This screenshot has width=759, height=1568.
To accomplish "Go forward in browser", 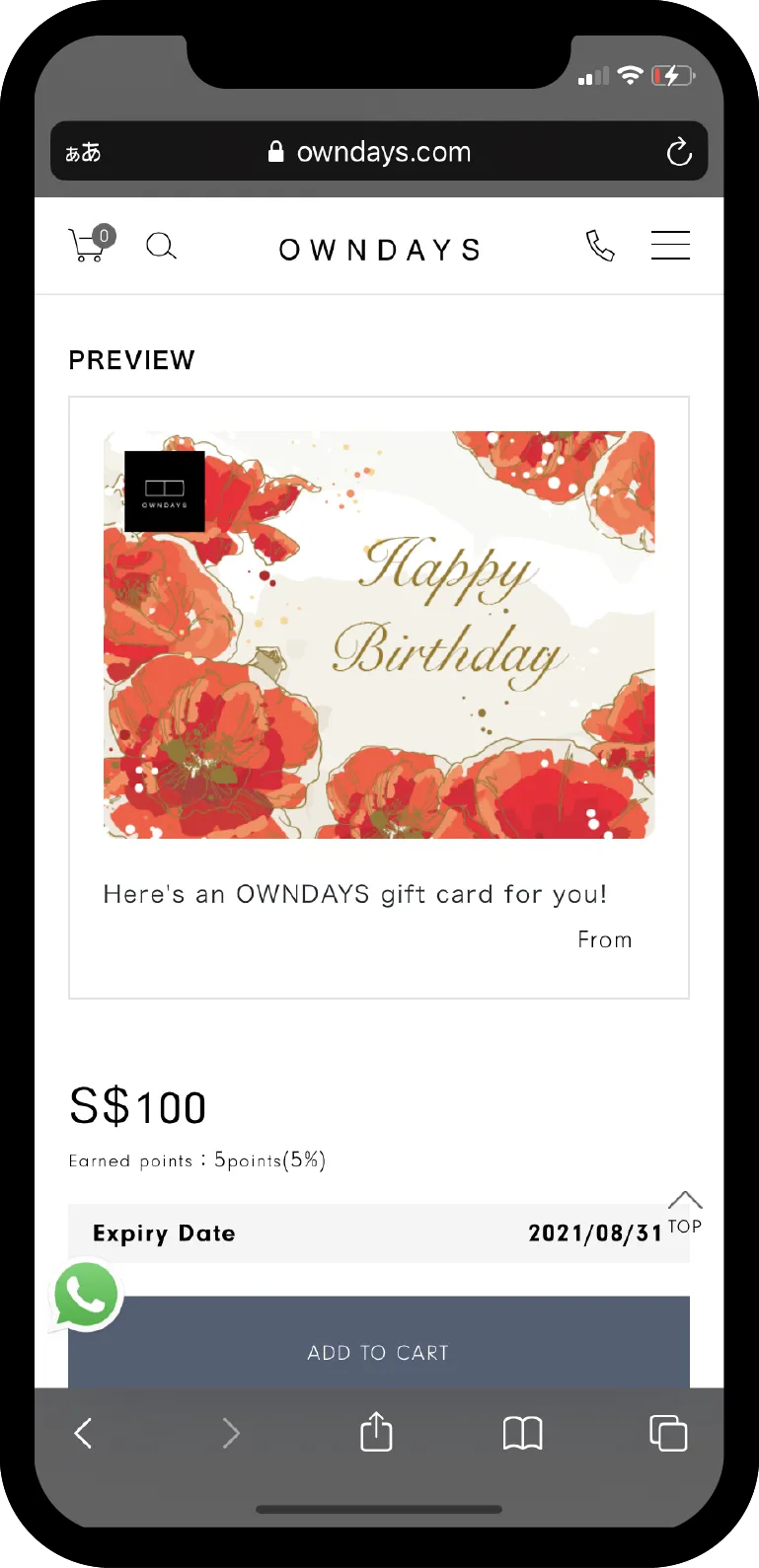I will pos(231,1433).
